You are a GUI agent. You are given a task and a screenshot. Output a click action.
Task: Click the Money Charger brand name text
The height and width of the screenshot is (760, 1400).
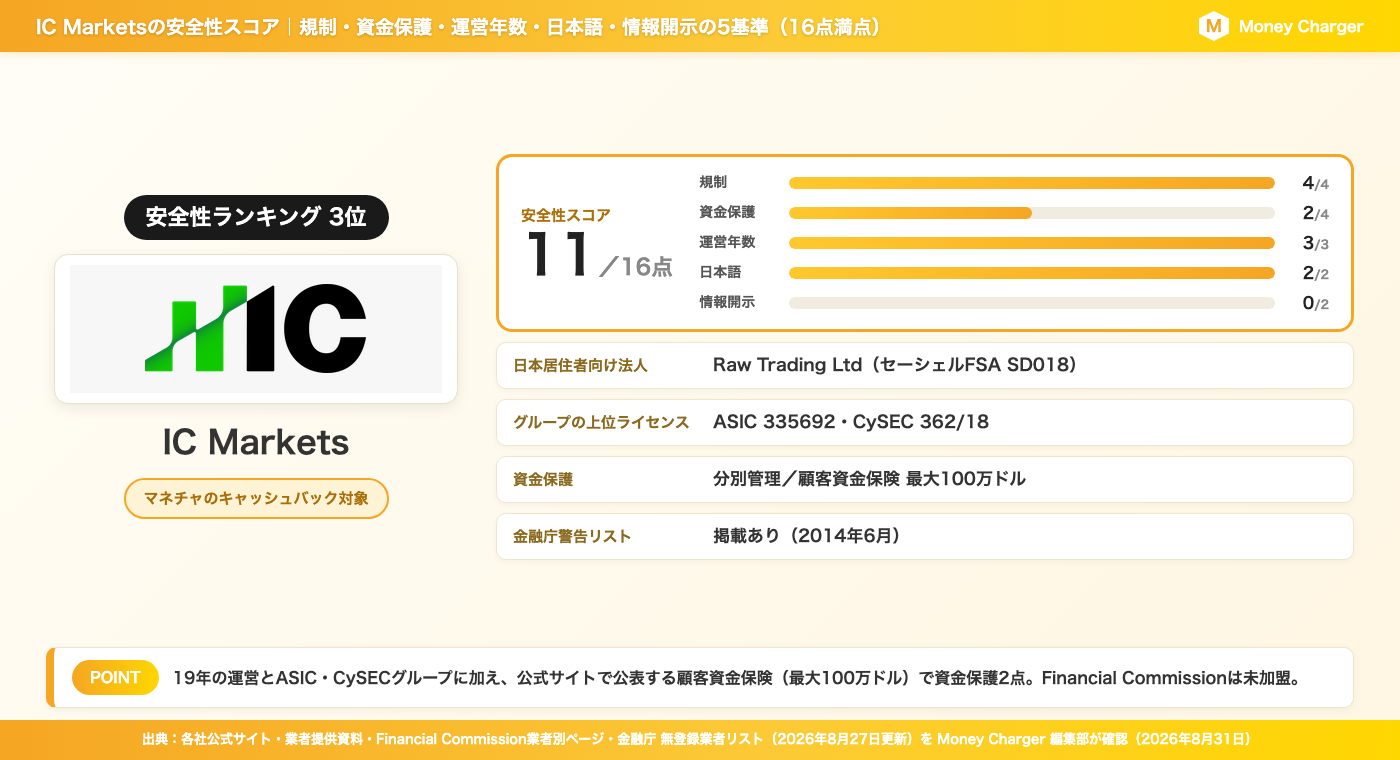1301,27
